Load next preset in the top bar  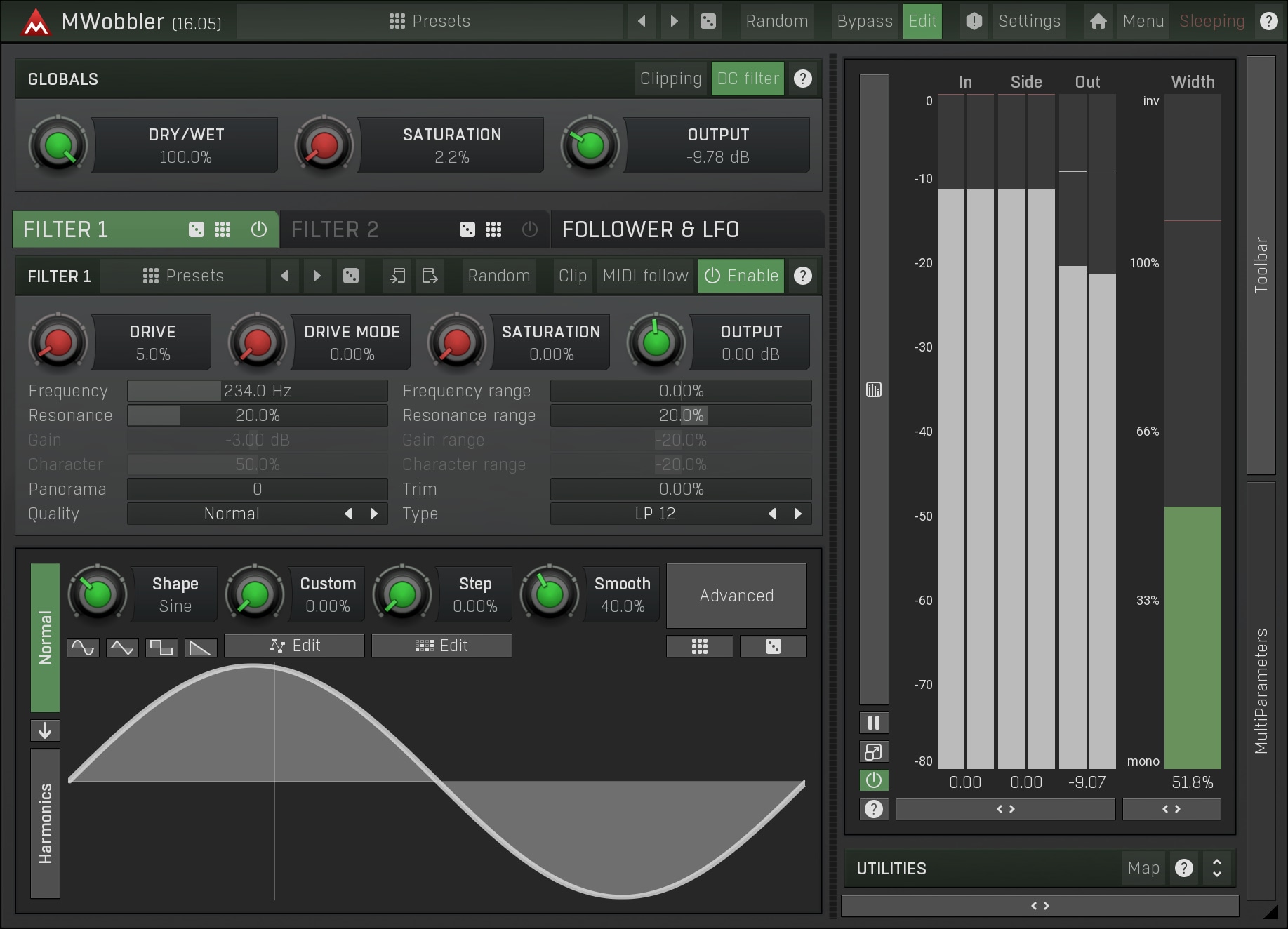point(674,21)
